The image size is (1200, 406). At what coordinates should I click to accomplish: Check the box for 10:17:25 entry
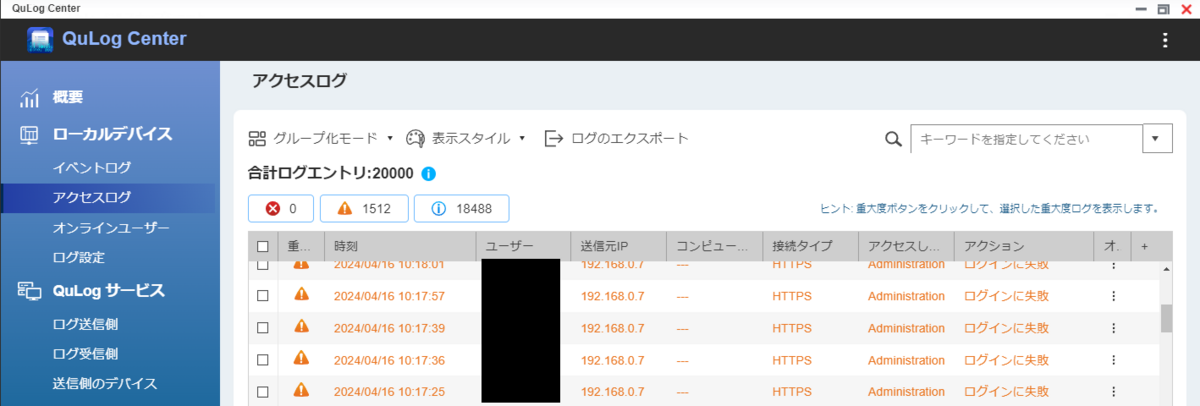coord(263,392)
